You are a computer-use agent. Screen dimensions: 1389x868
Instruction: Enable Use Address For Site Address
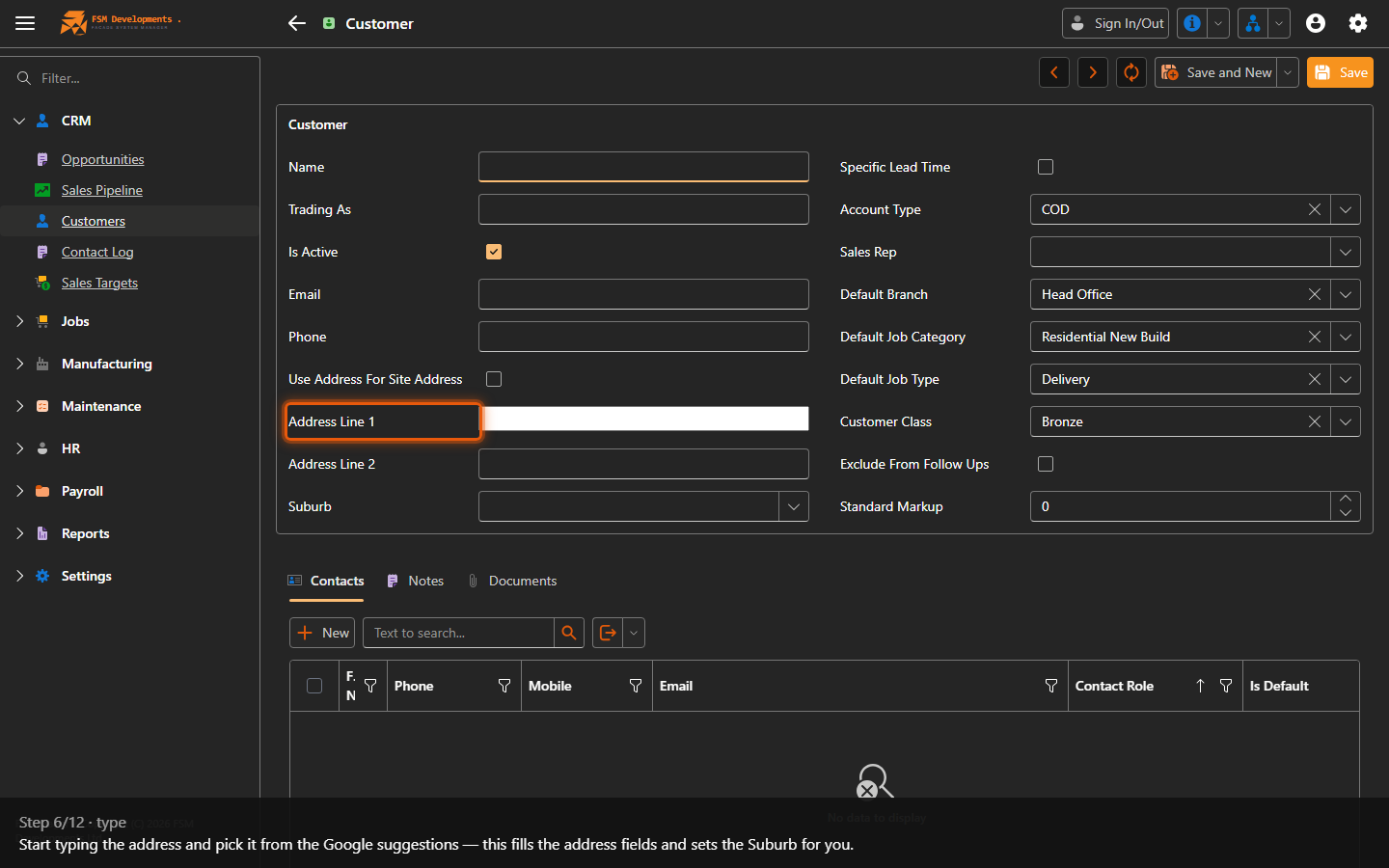494,379
